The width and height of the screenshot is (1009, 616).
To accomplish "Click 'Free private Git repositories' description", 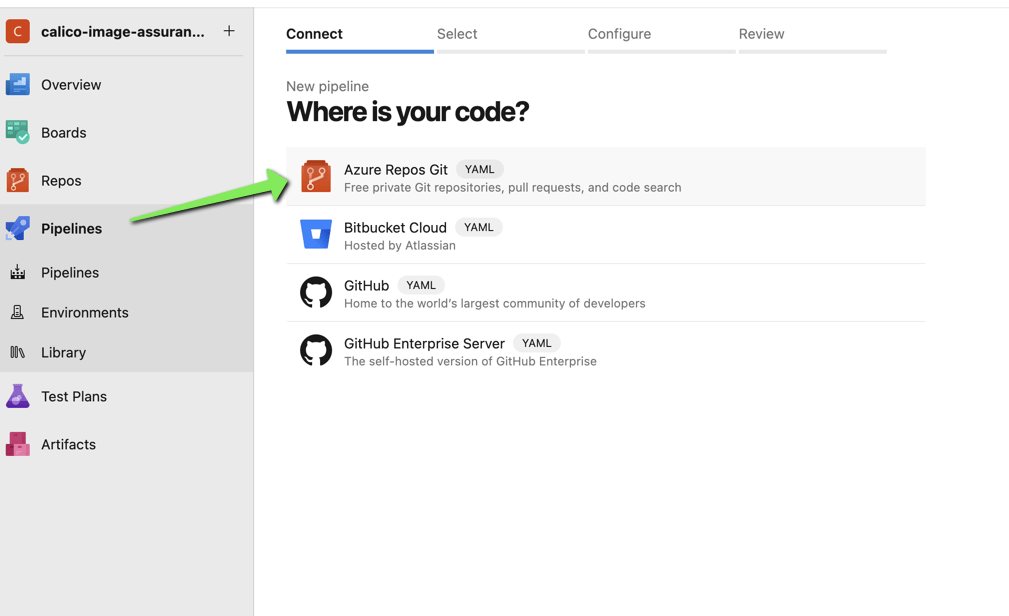I will click(x=512, y=188).
